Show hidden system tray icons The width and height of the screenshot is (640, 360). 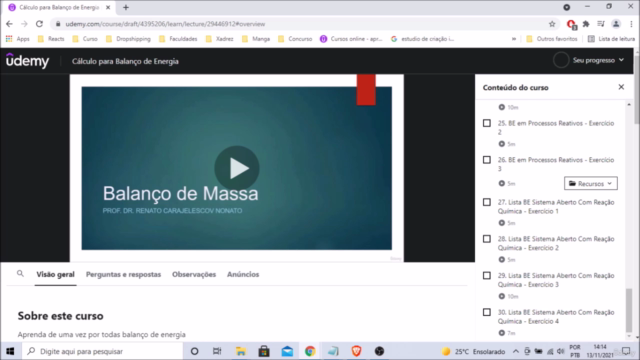coord(516,351)
